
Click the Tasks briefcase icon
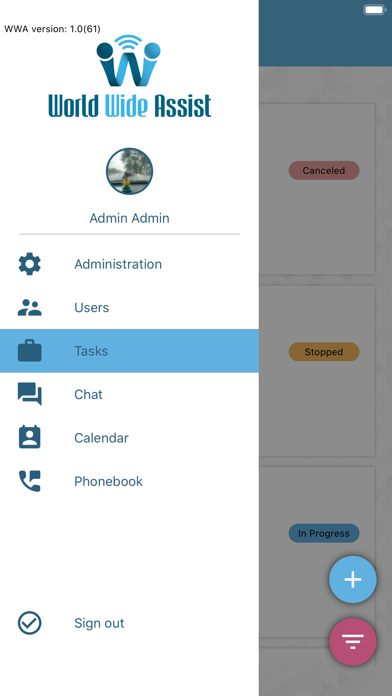pyautogui.click(x=30, y=351)
